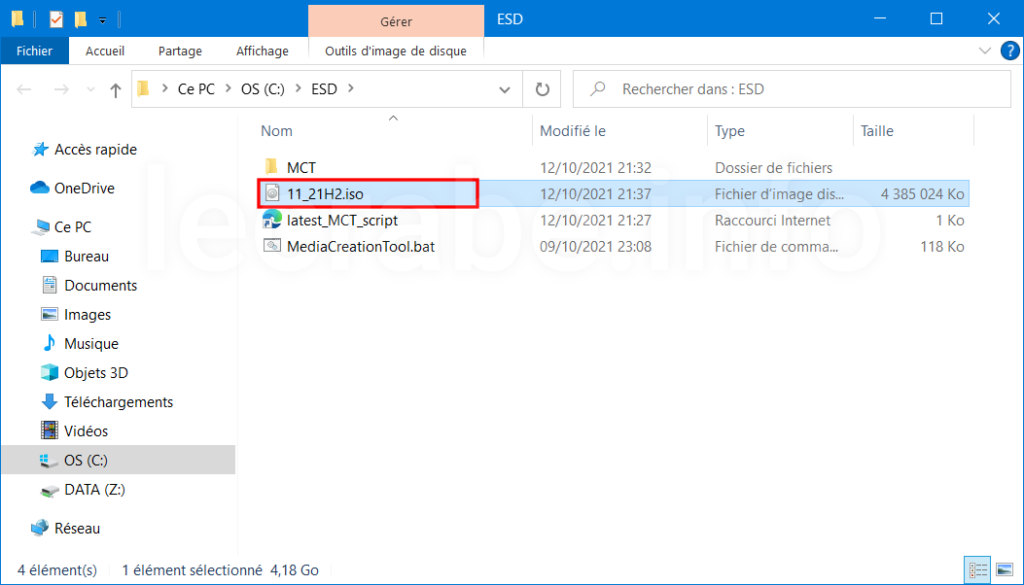Image resolution: width=1024 pixels, height=585 pixels.
Task: Open the Partage ribbon tab
Action: pyautogui.click(x=180, y=51)
